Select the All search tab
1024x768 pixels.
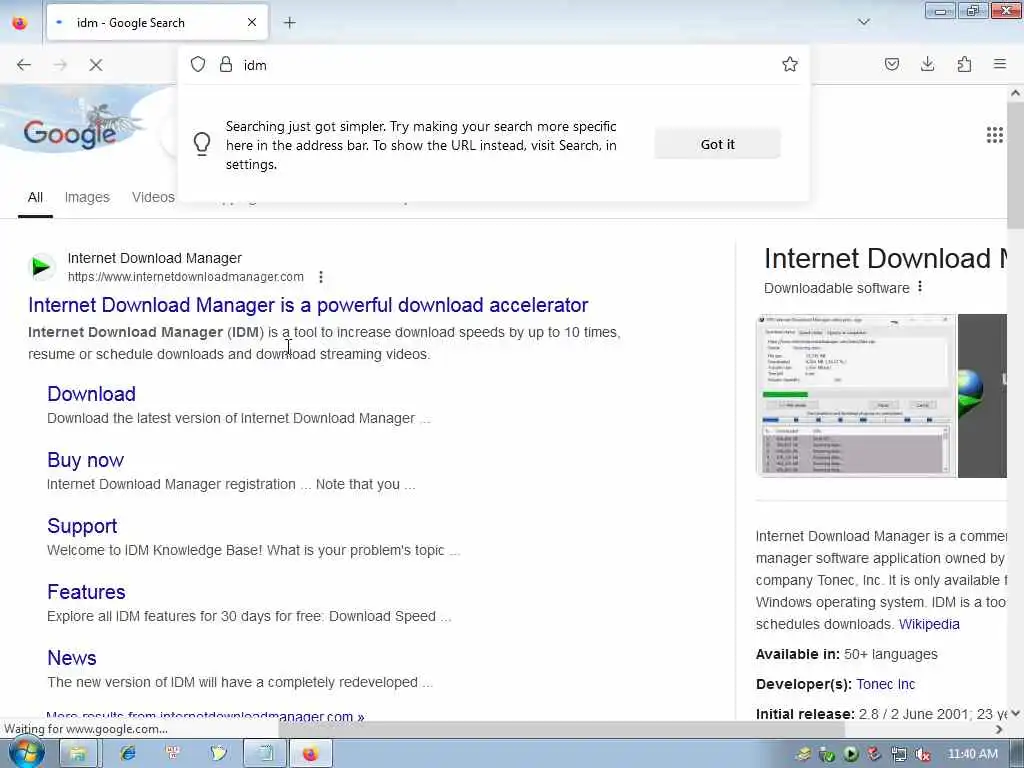point(35,197)
